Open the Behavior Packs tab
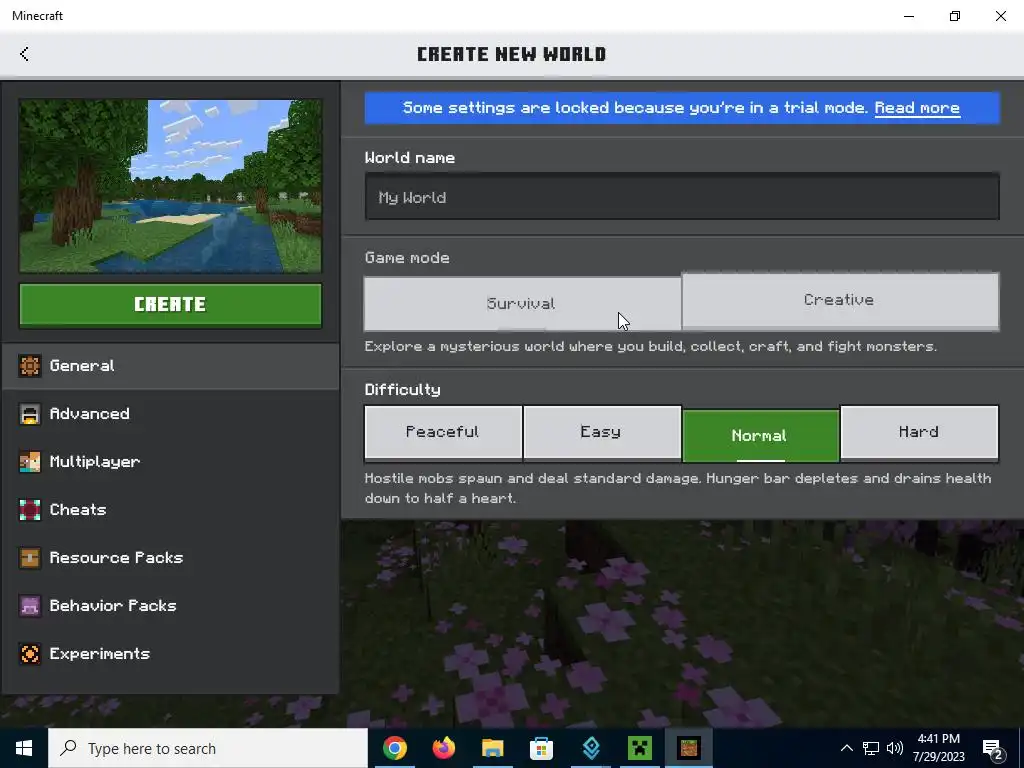1024x768 pixels. point(171,606)
